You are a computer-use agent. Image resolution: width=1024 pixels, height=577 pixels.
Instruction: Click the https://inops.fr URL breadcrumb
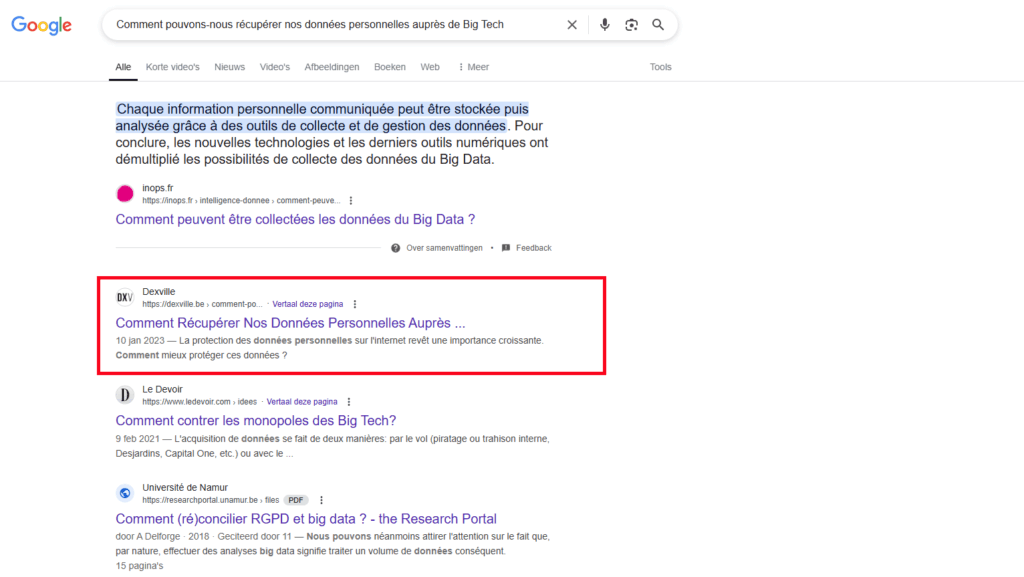[241, 200]
